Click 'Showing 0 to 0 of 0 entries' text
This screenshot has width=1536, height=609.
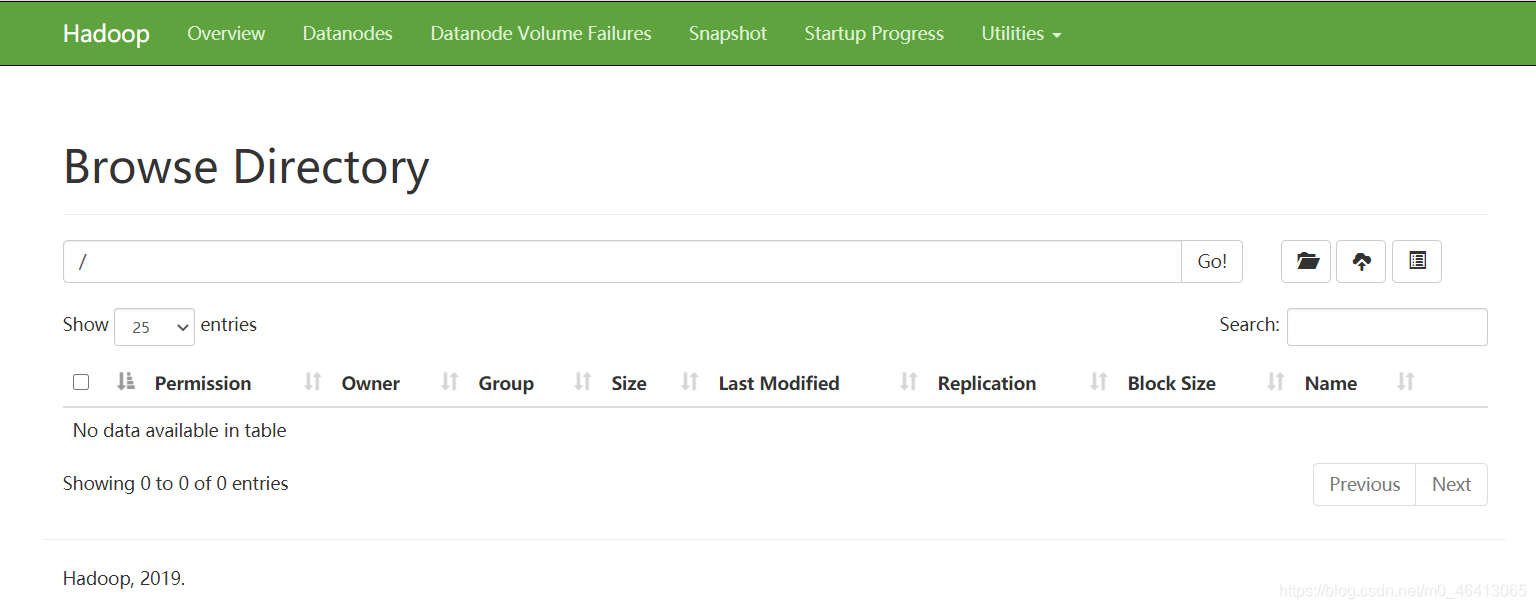pyautogui.click(x=176, y=484)
